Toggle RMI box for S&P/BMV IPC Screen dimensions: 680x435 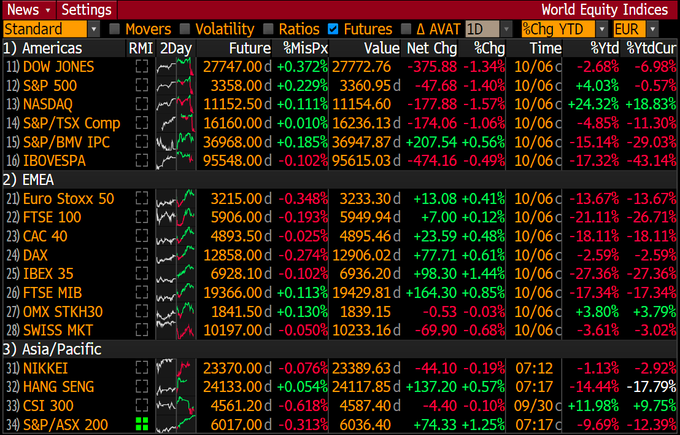click(142, 142)
